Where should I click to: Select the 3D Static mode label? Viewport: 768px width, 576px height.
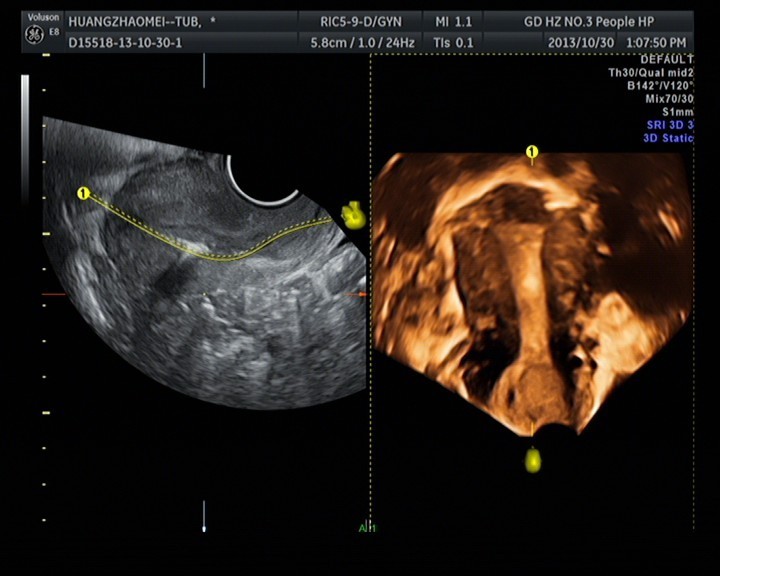(667, 138)
